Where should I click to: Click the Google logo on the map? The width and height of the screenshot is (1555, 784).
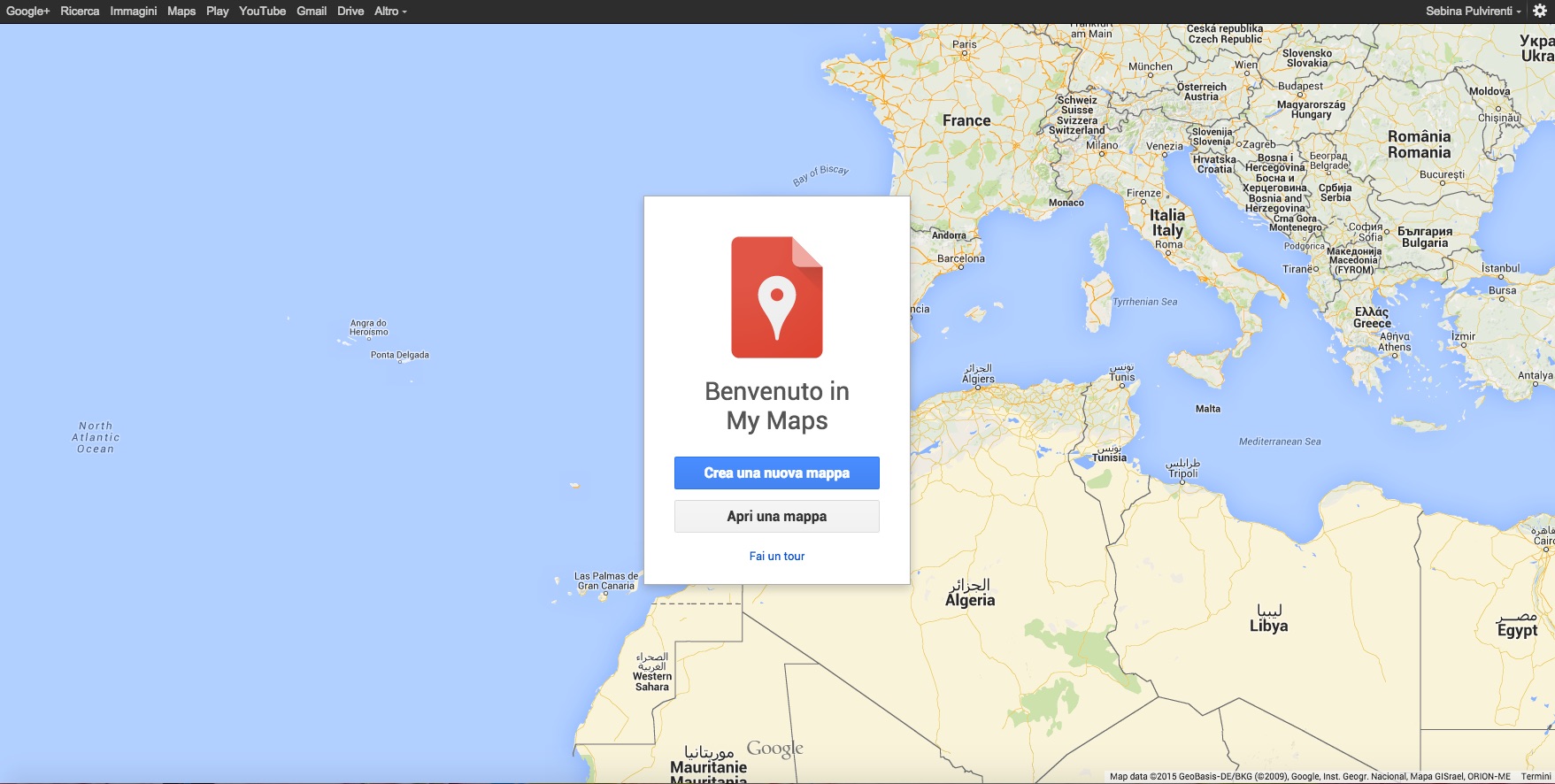774,749
